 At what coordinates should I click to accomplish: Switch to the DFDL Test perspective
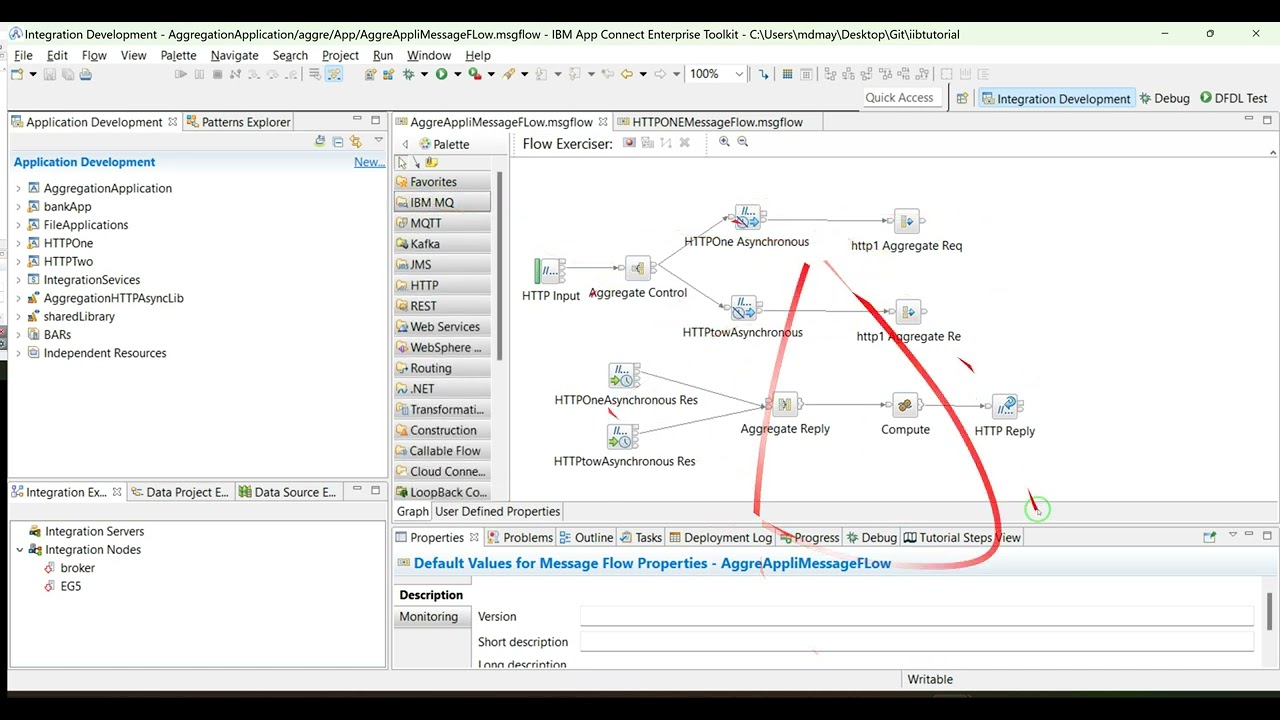coord(1234,98)
